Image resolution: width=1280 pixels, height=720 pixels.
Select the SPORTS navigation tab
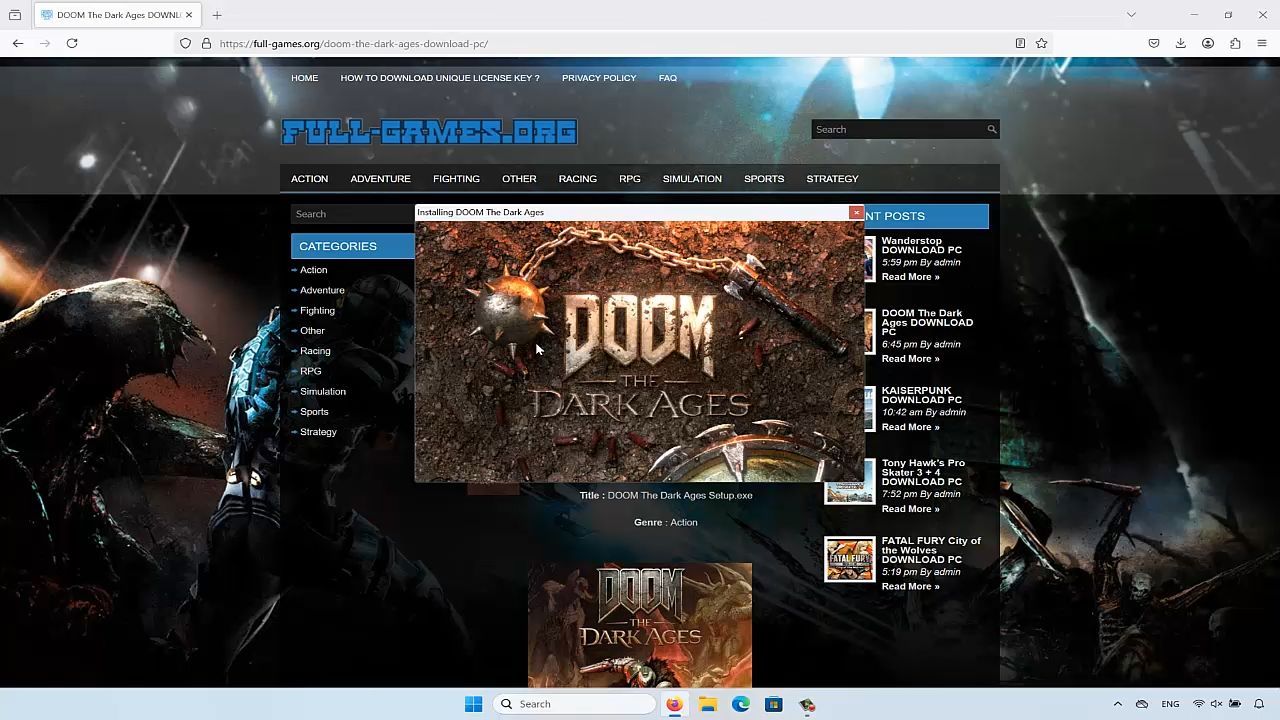pyautogui.click(x=764, y=179)
